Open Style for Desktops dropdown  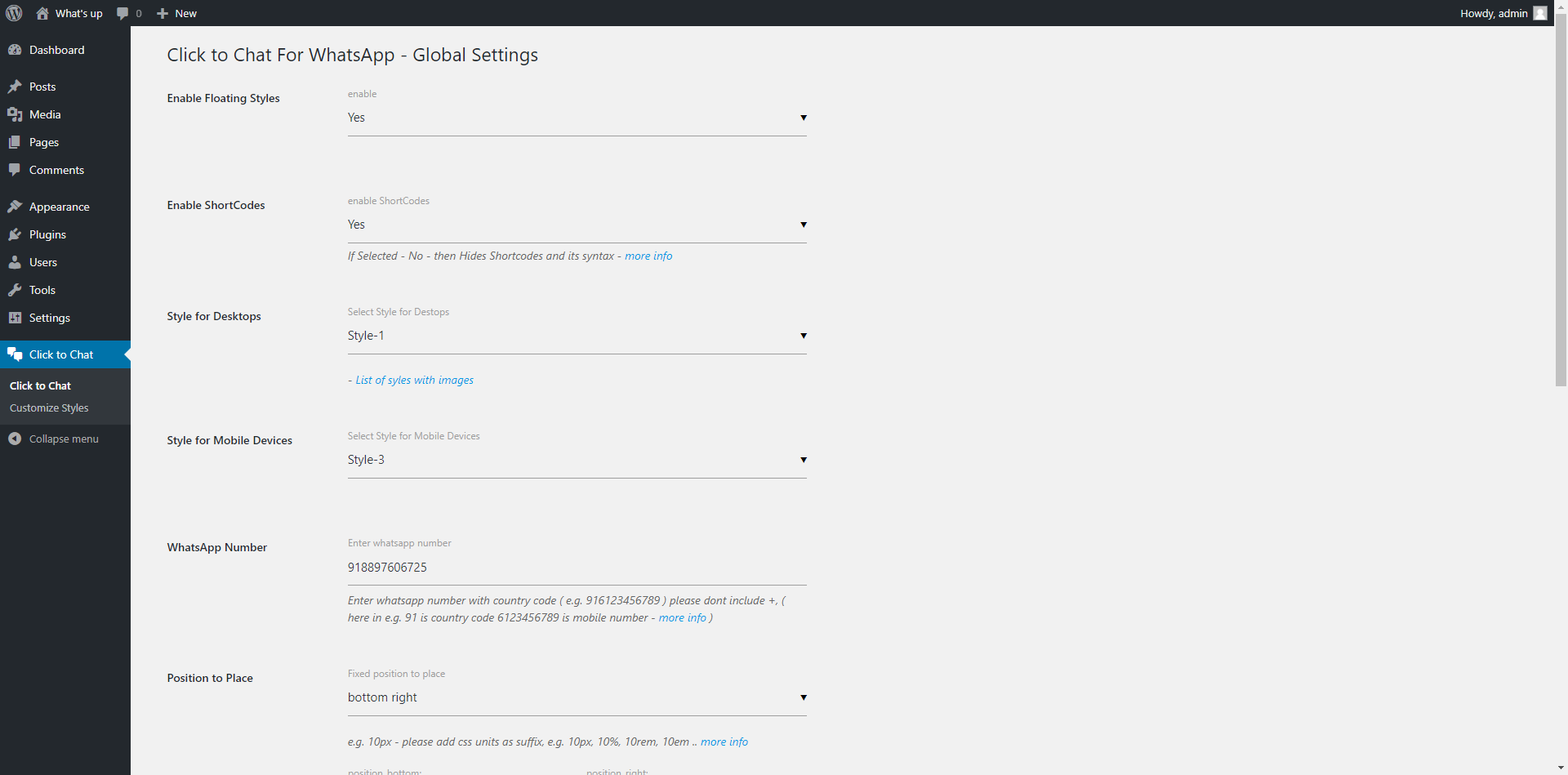(577, 336)
